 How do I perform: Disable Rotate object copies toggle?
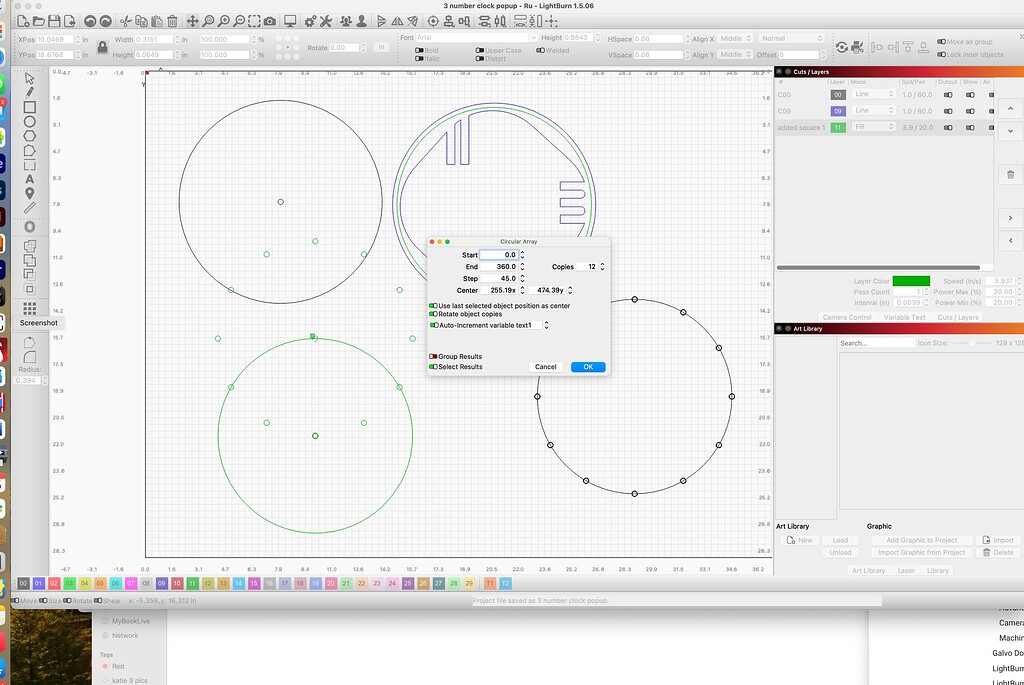(432, 314)
